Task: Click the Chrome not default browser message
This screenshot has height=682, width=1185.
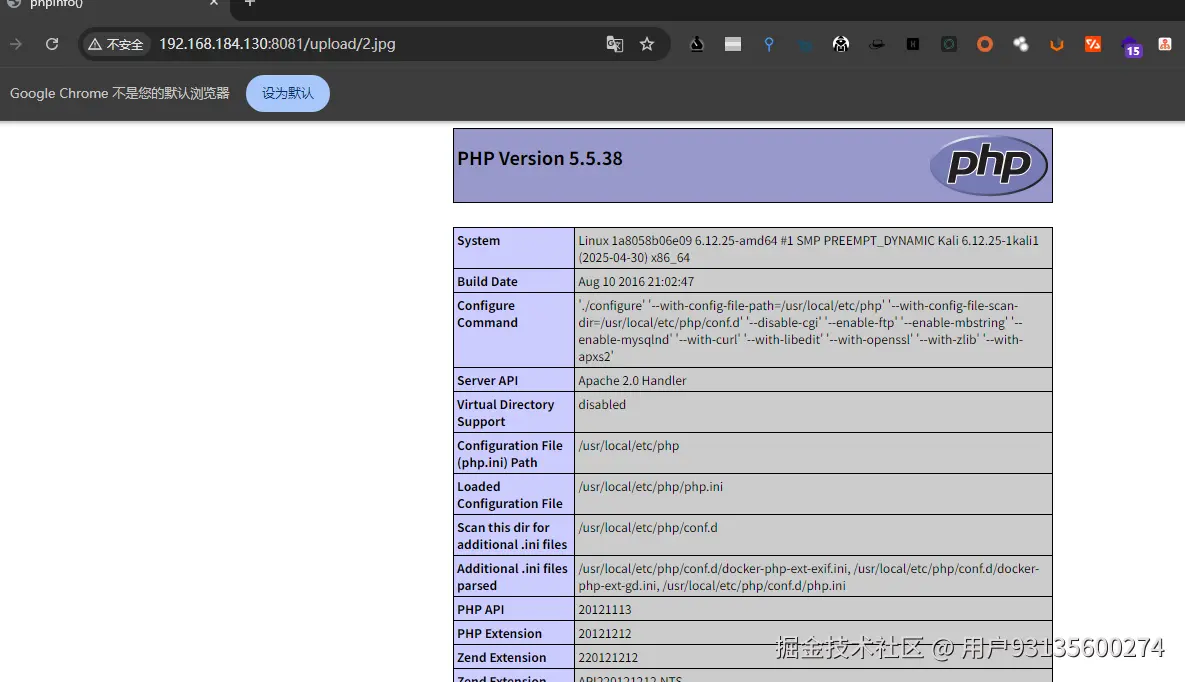Action: point(119,93)
